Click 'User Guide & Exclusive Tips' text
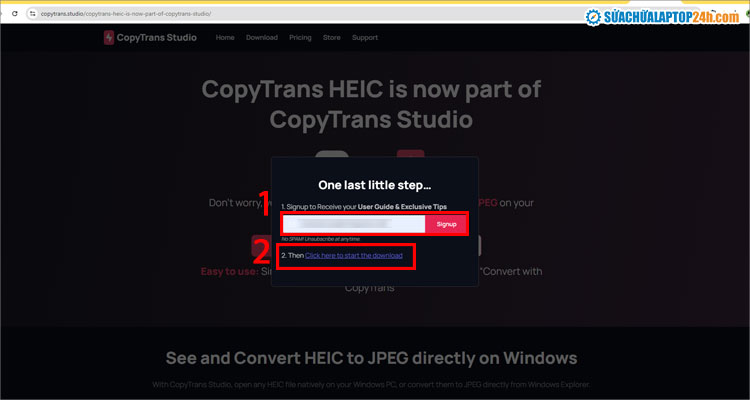750x400 pixels. click(402, 207)
